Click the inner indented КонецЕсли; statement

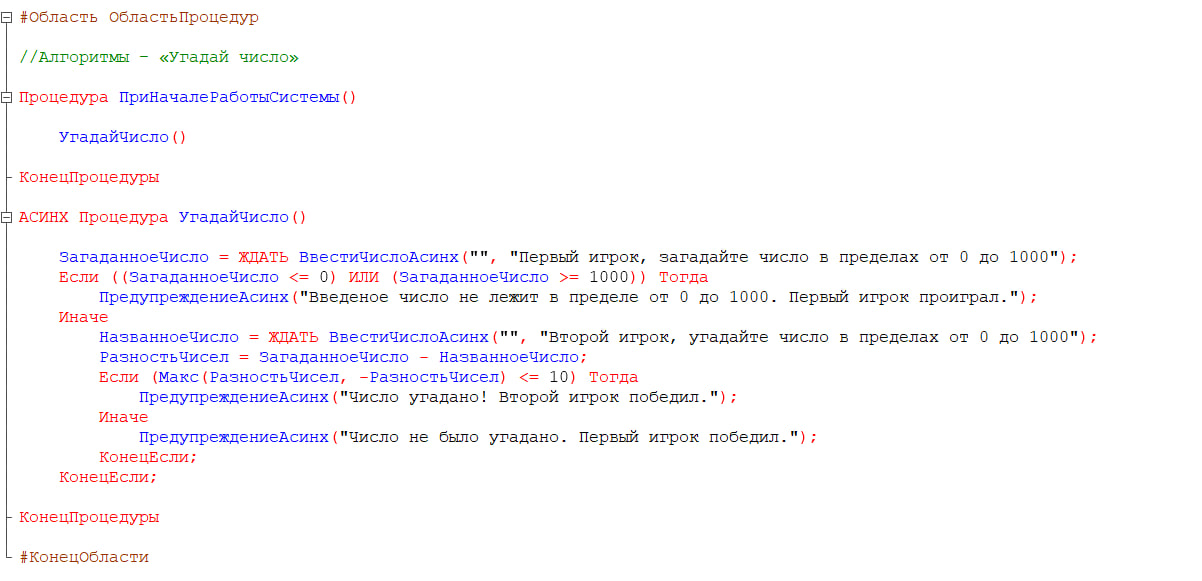(148, 458)
